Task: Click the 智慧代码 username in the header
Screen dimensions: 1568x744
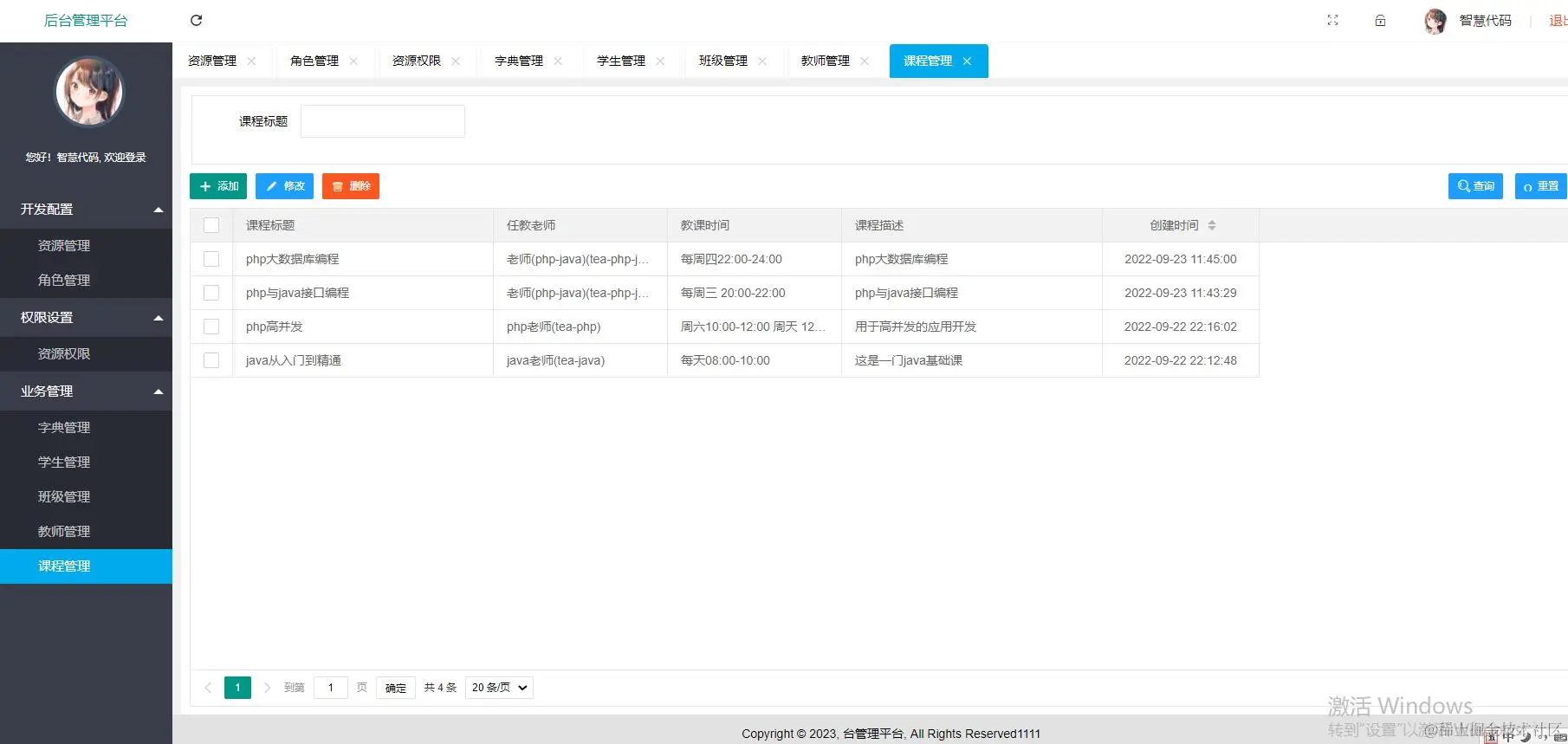Action: [x=1485, y=21]
